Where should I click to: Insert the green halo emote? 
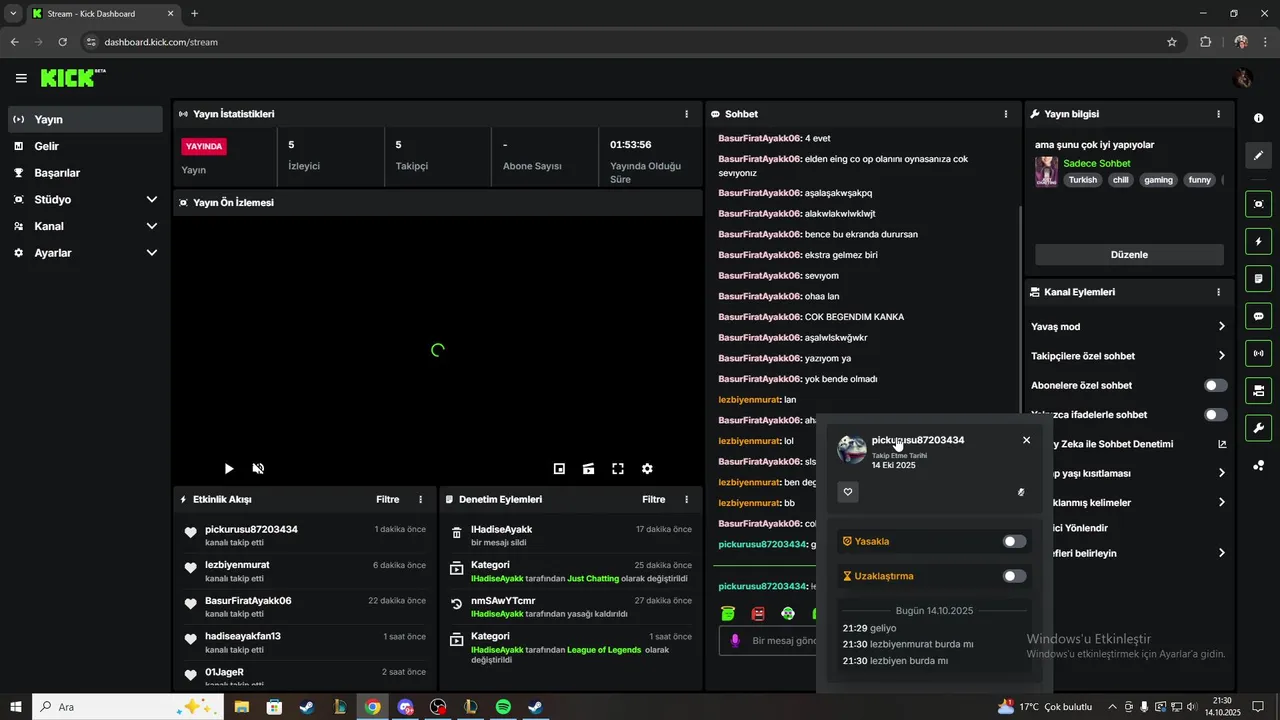[x=728, y=613]
